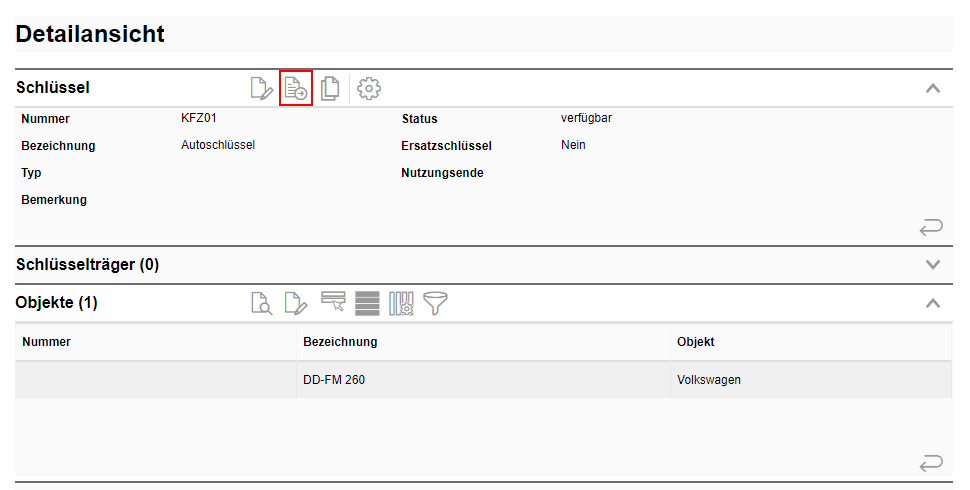Click the magnifier view icon in Objekte toolbar
Screen dimensions: 970x490
[x=261, y=303]
